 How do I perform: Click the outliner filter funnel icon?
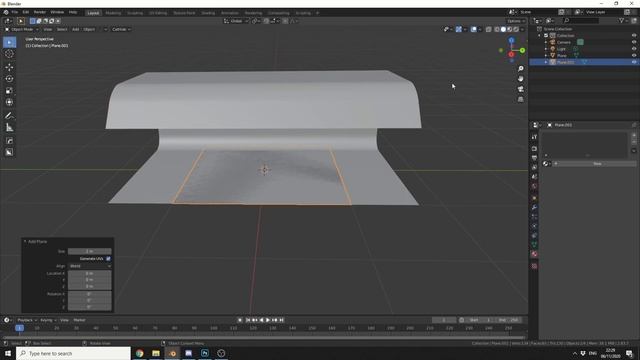(621, 20)
